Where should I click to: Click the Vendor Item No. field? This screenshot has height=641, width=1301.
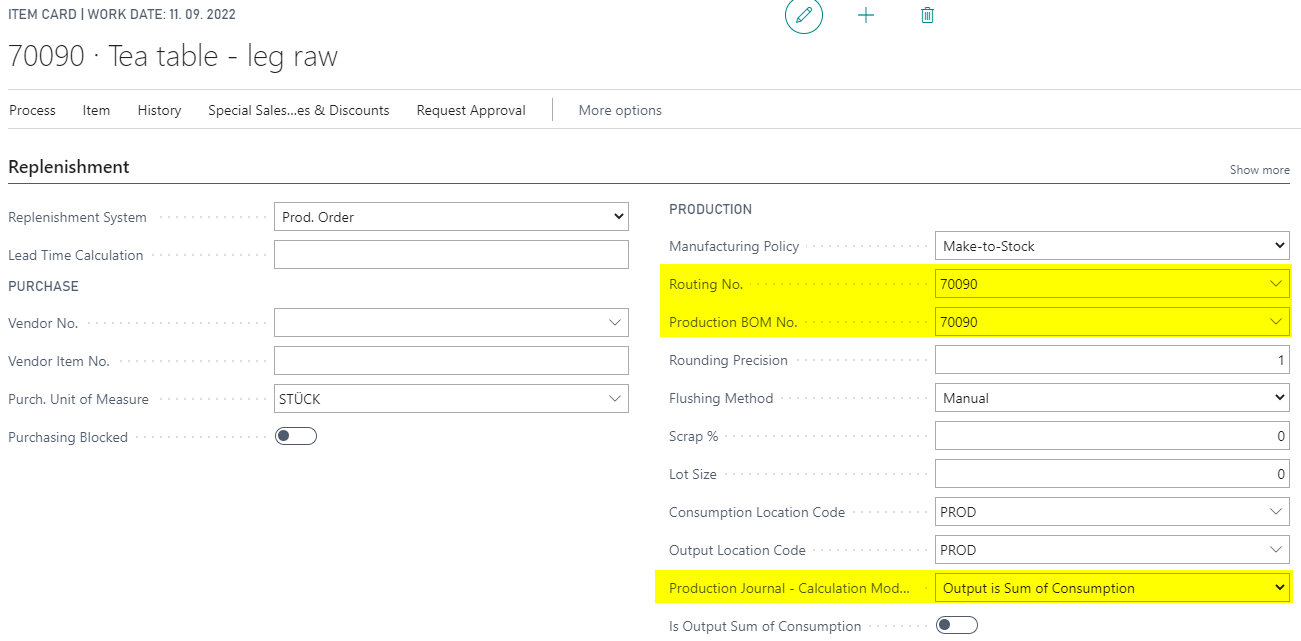(x=451, y=361)
